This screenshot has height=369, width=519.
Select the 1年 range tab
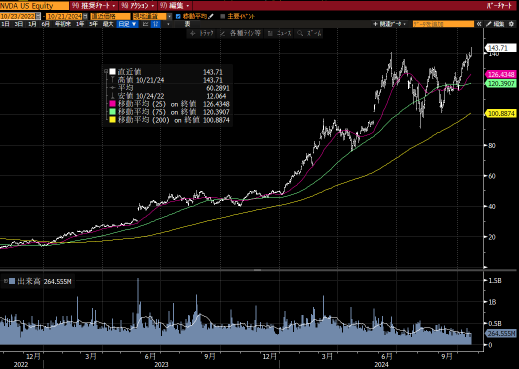click(x=80, y=24)
